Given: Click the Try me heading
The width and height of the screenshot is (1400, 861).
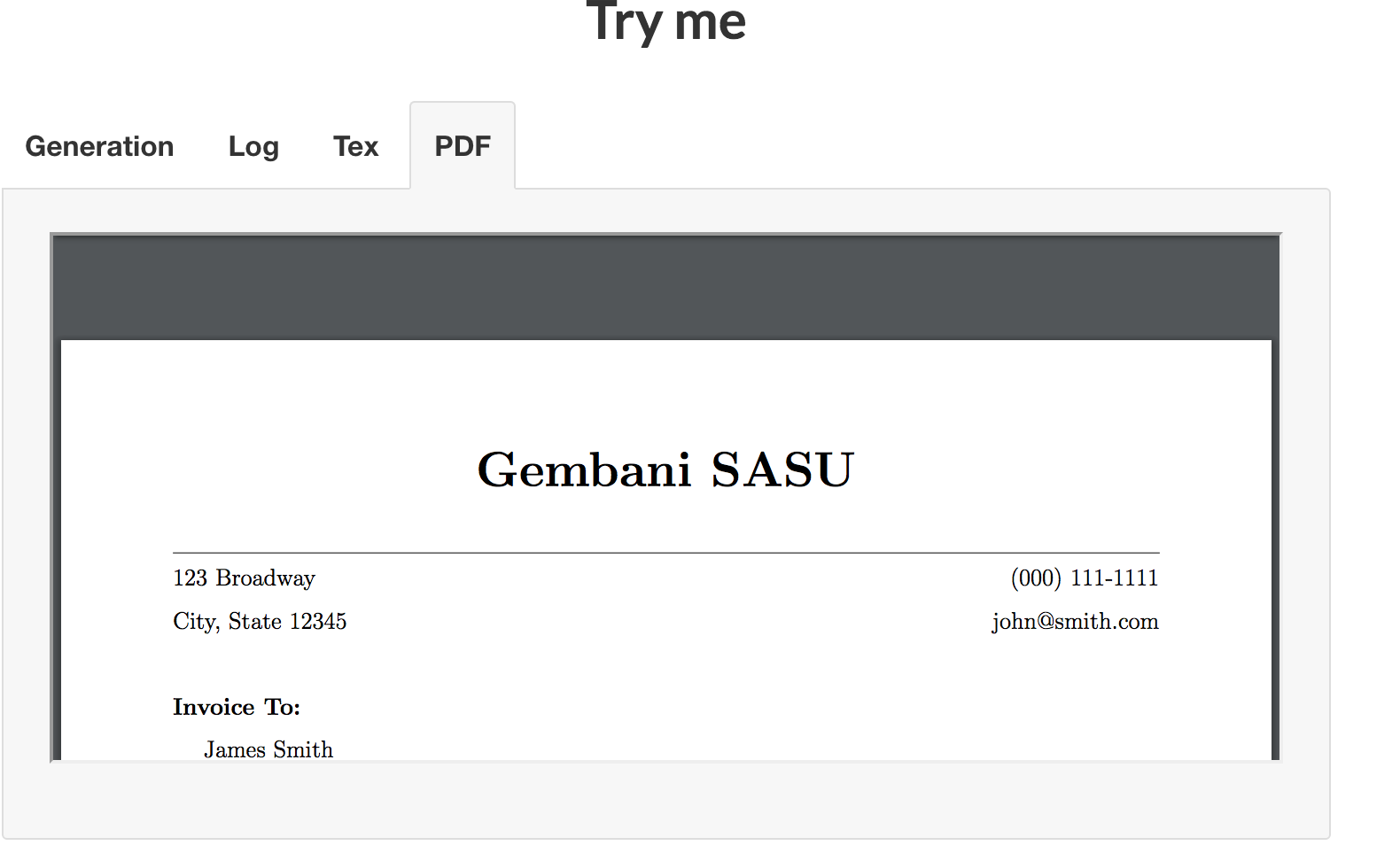Looking at the screenshot, I should (x=666, y=21).
